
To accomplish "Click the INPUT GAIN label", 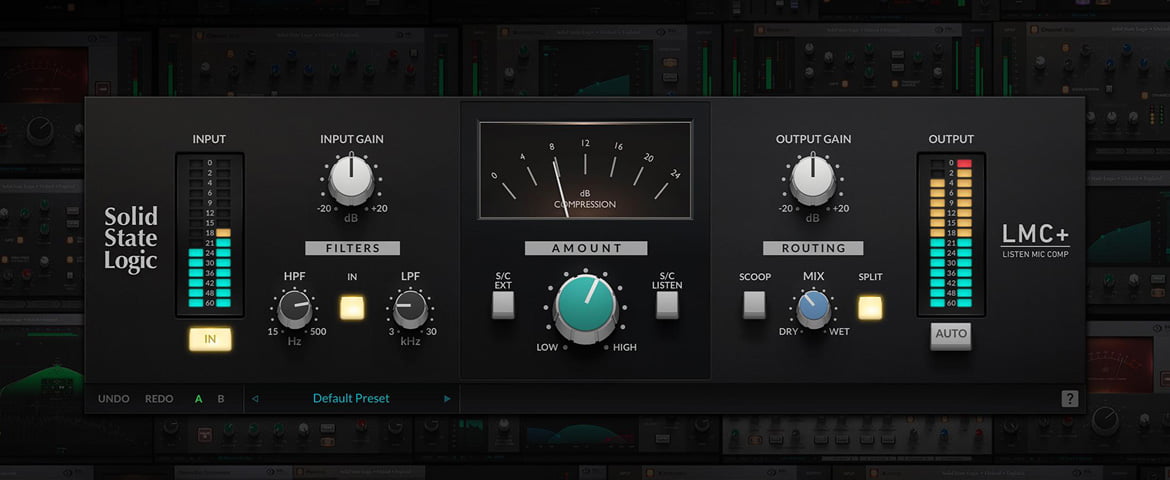I will pos(351,139).
